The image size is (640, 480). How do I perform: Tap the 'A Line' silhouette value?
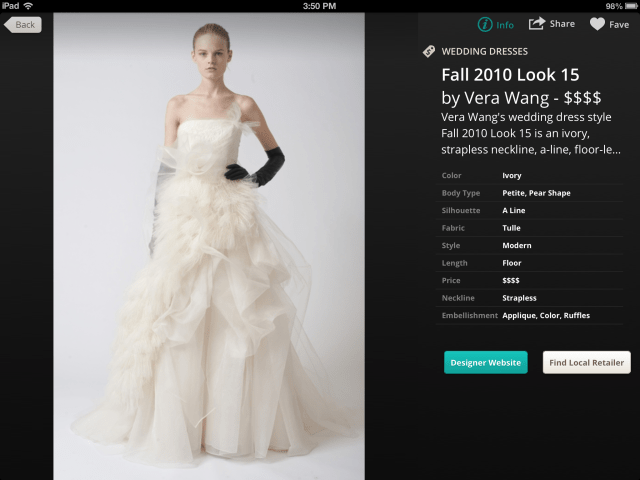click(x=513, y=211)
